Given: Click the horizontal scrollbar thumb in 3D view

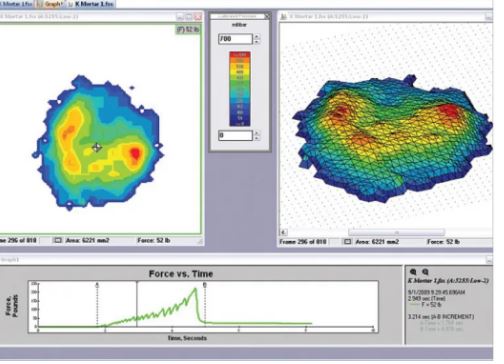Looking at the screenshot, I should tap(396, 232).
